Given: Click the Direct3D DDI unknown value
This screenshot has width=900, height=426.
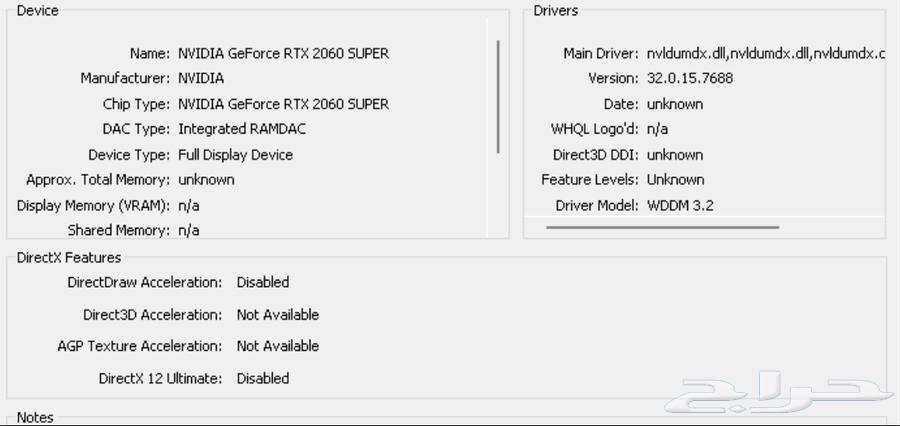Looking at the screenshot, I should point(674,155).
